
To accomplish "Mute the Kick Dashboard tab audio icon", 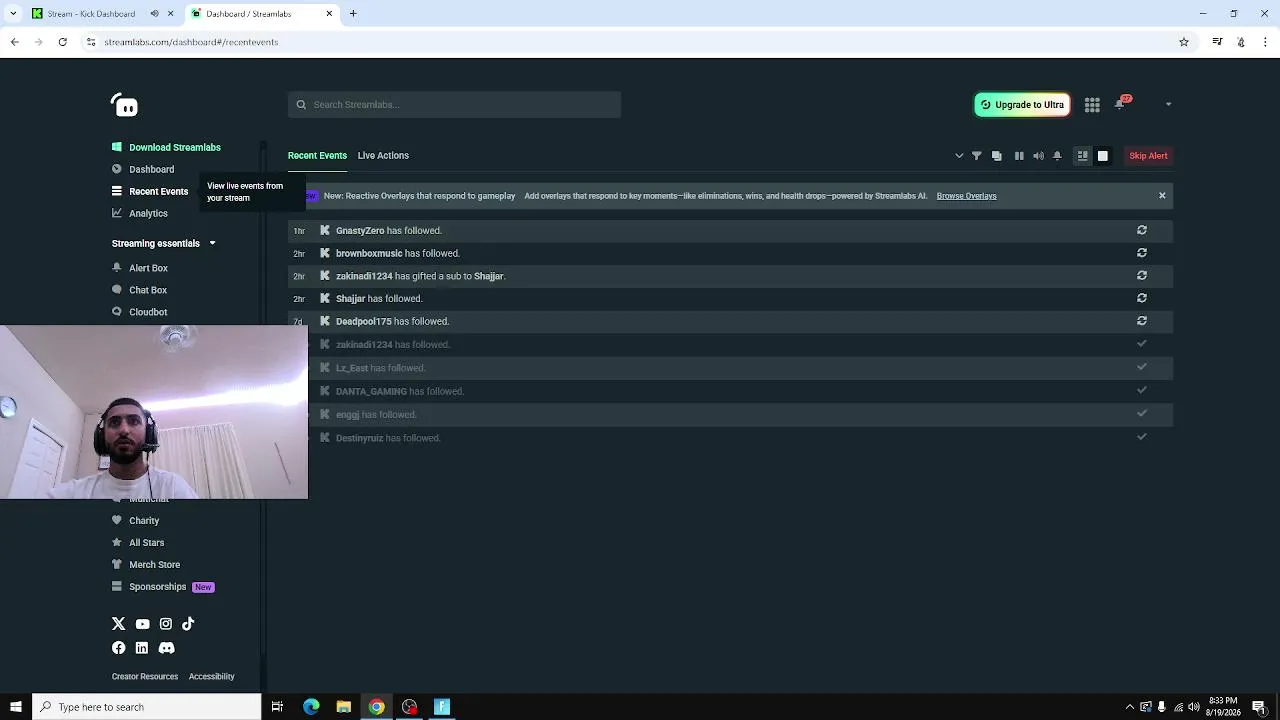I will (154, 14).
